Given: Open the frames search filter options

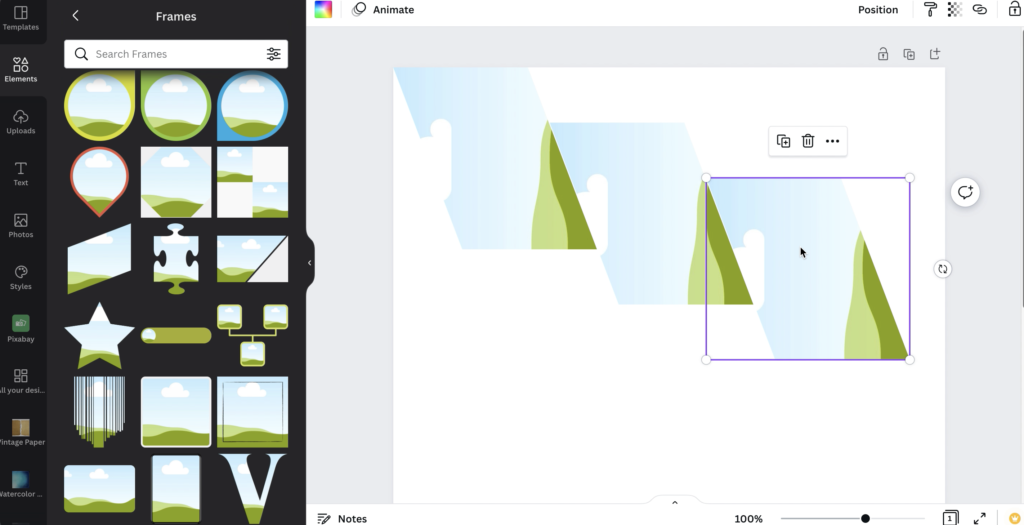Looking at the screenshot, I should pos(274,54).
